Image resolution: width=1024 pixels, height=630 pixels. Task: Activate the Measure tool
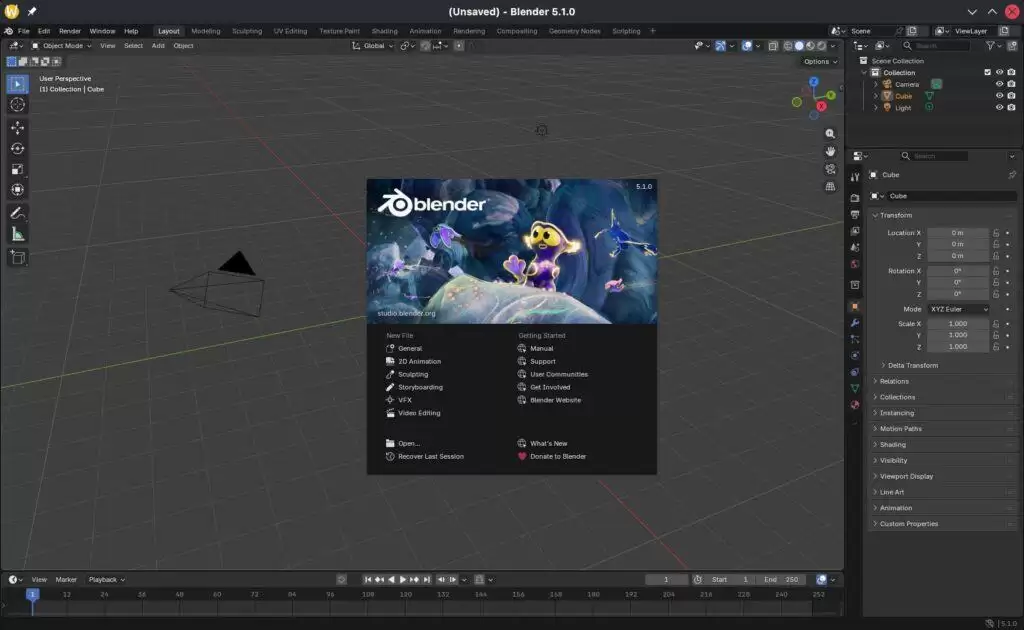pyautogui.click(x=17, y=233)
